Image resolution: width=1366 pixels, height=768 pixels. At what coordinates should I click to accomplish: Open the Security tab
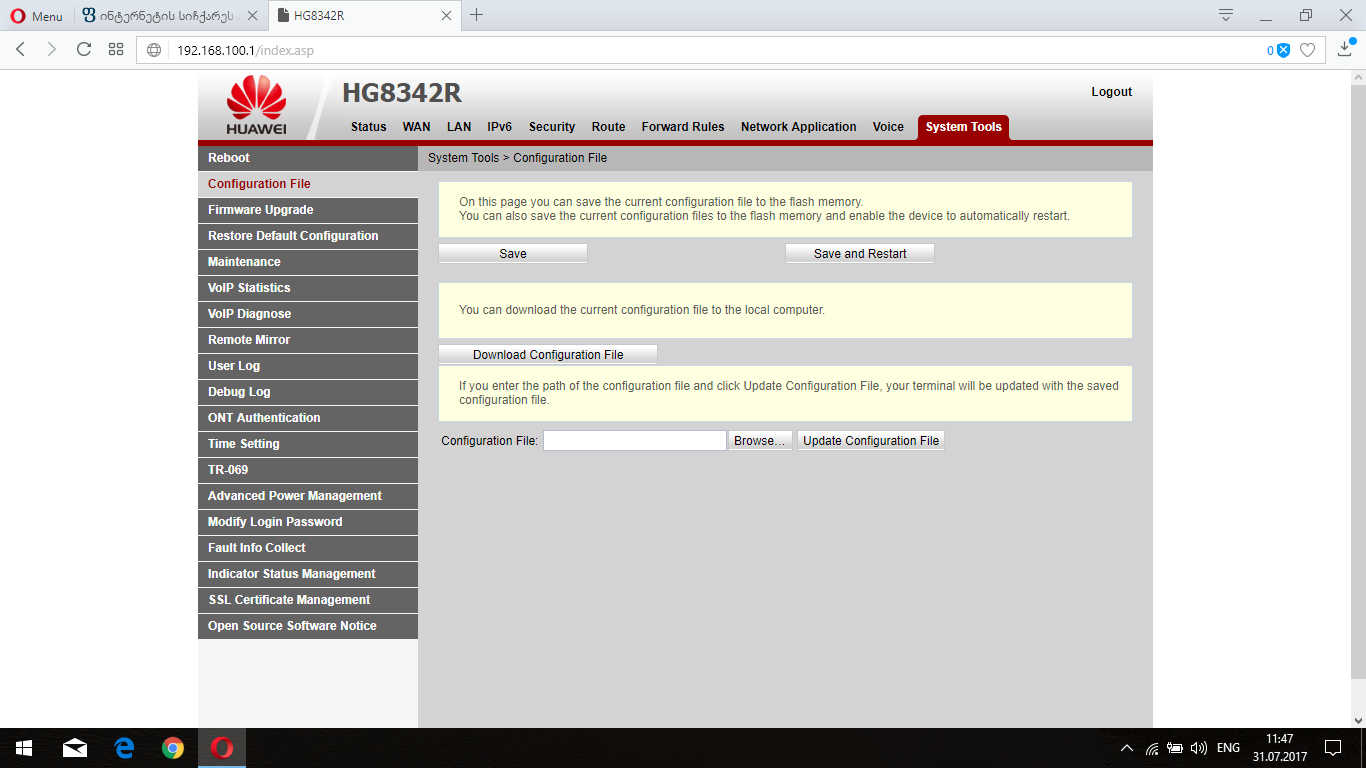(552, 127)
